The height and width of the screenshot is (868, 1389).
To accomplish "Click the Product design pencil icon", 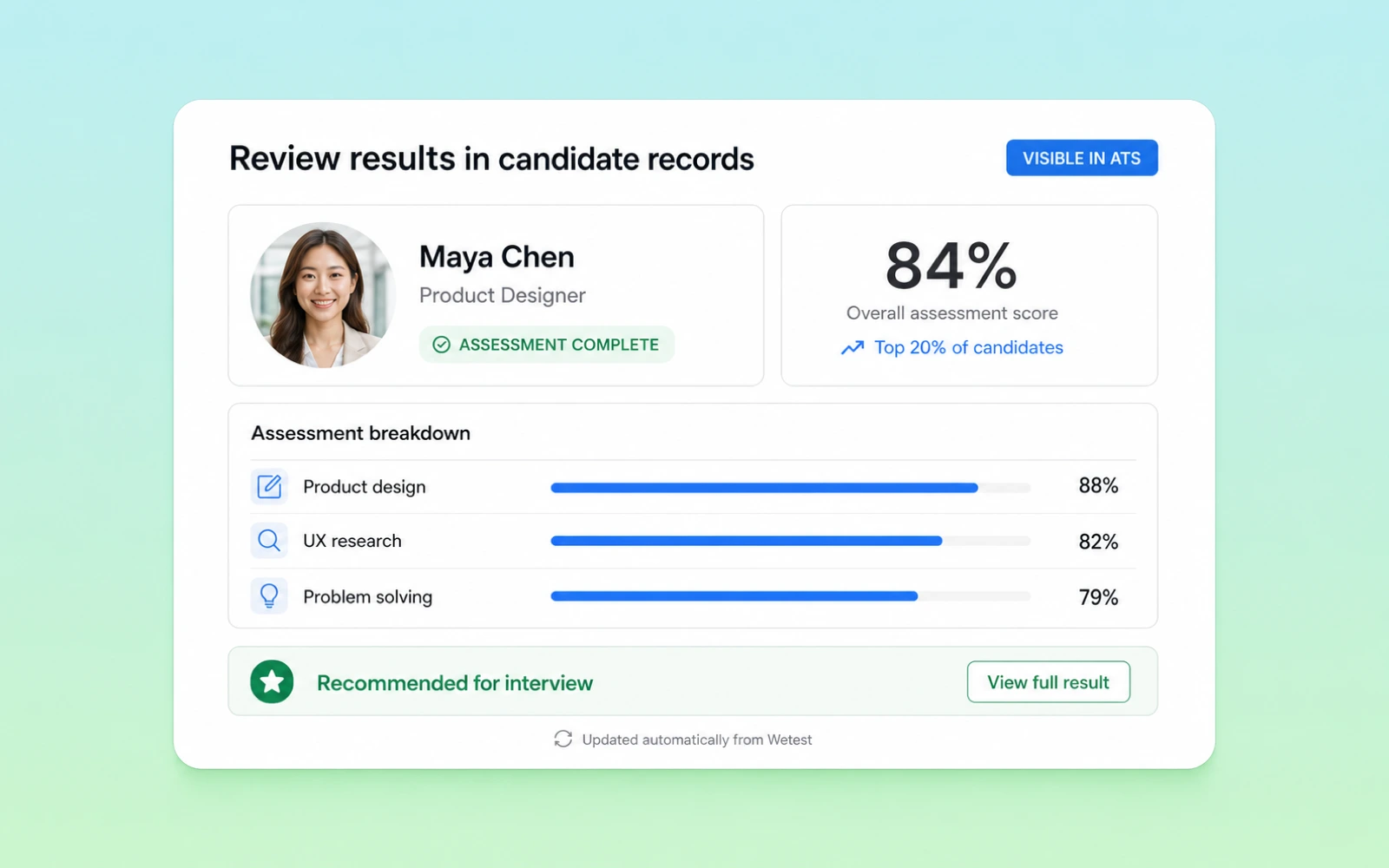I will (x=269, y=486).
